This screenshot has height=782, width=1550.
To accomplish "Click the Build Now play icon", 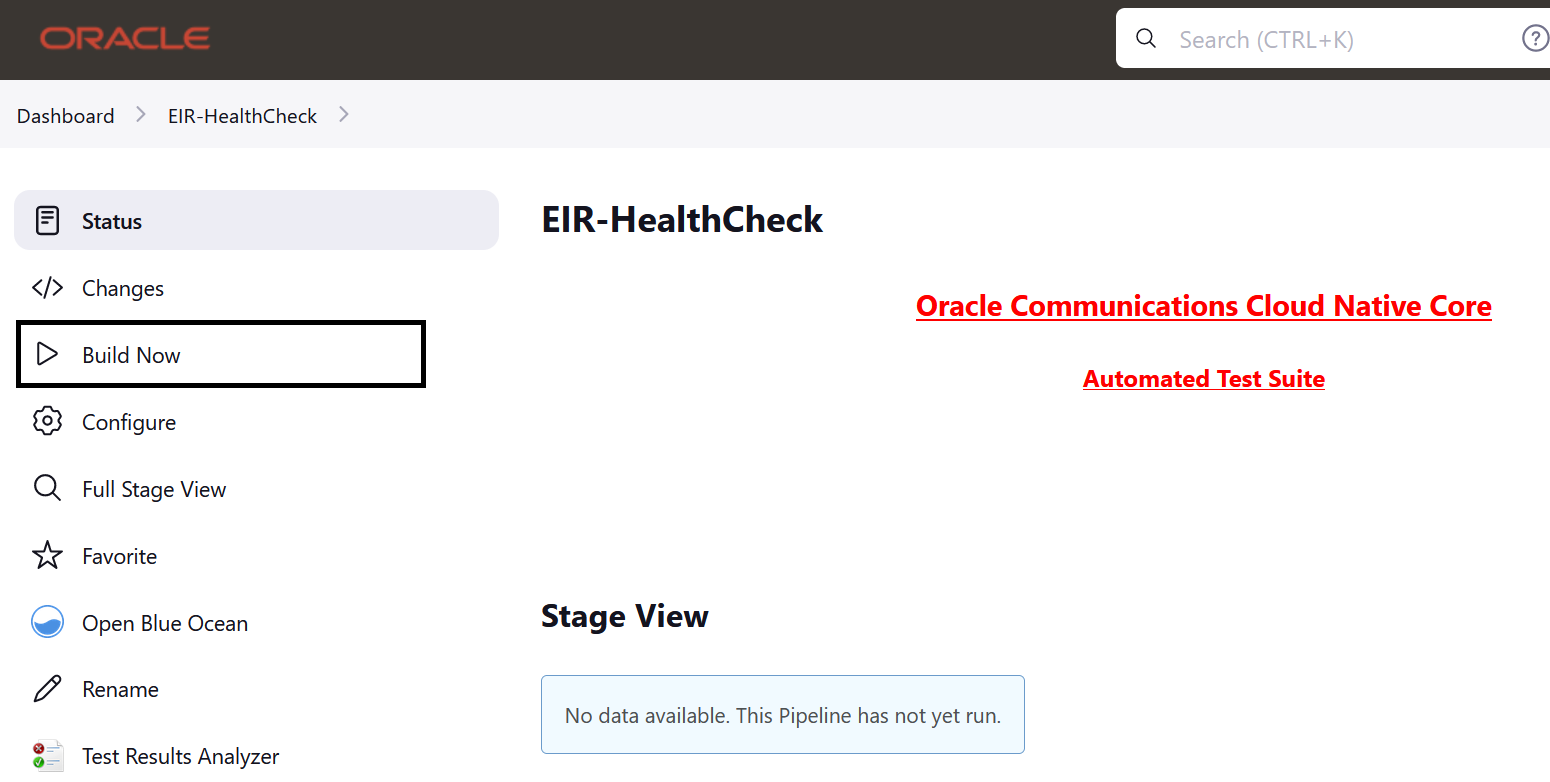I will pos(47,354).
